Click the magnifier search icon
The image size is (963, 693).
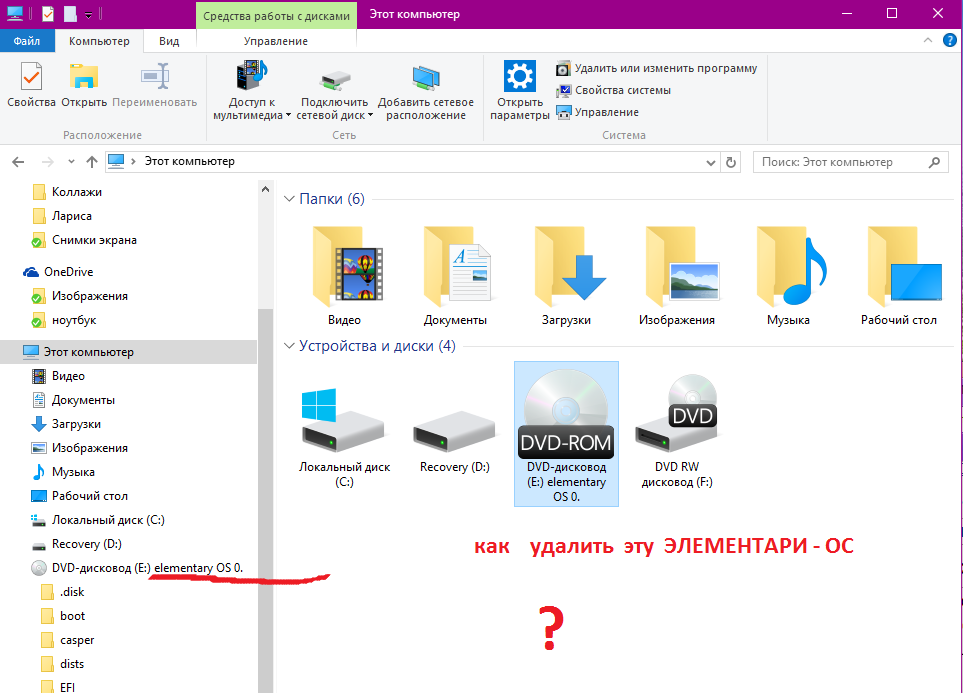click(934, 162)
